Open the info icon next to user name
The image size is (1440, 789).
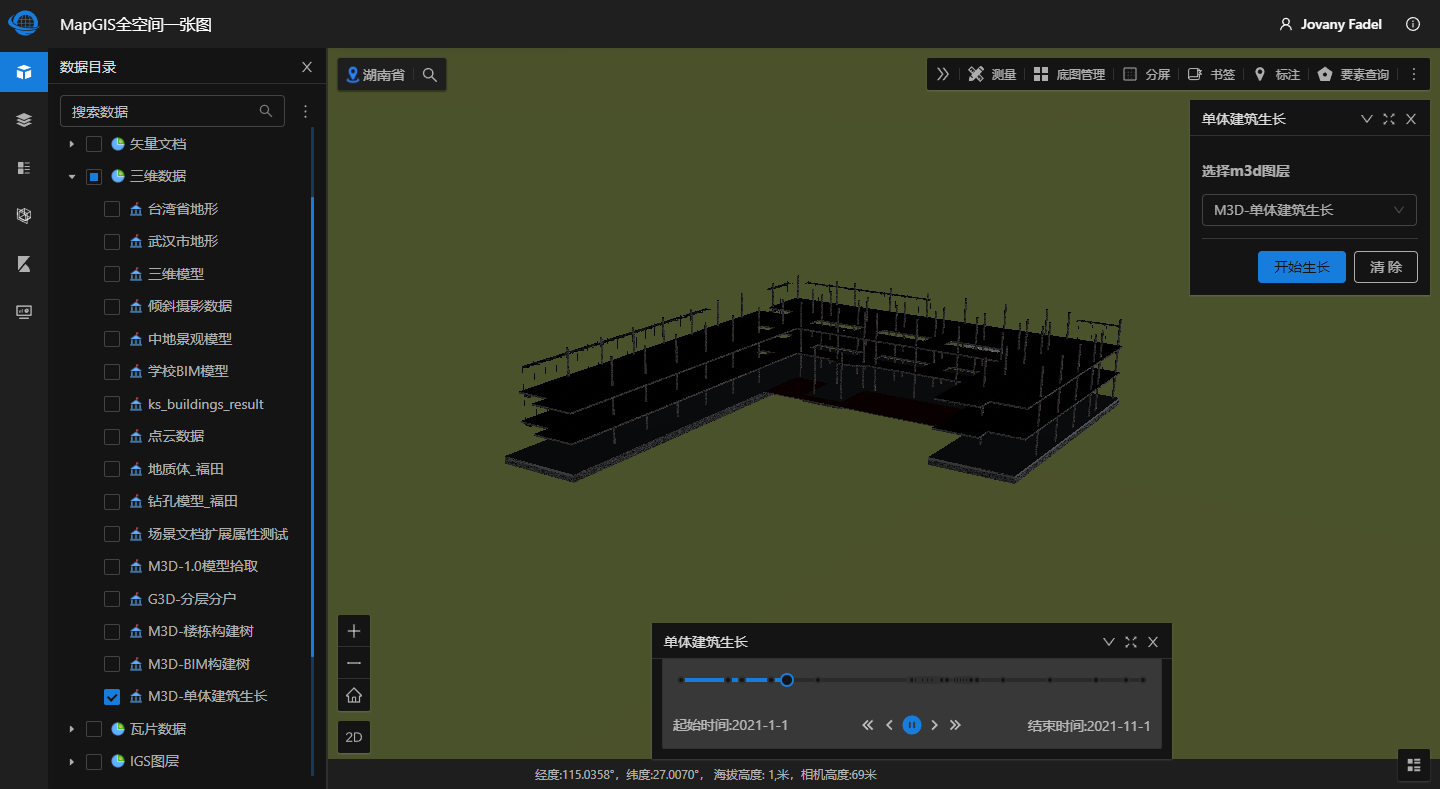1413,24
